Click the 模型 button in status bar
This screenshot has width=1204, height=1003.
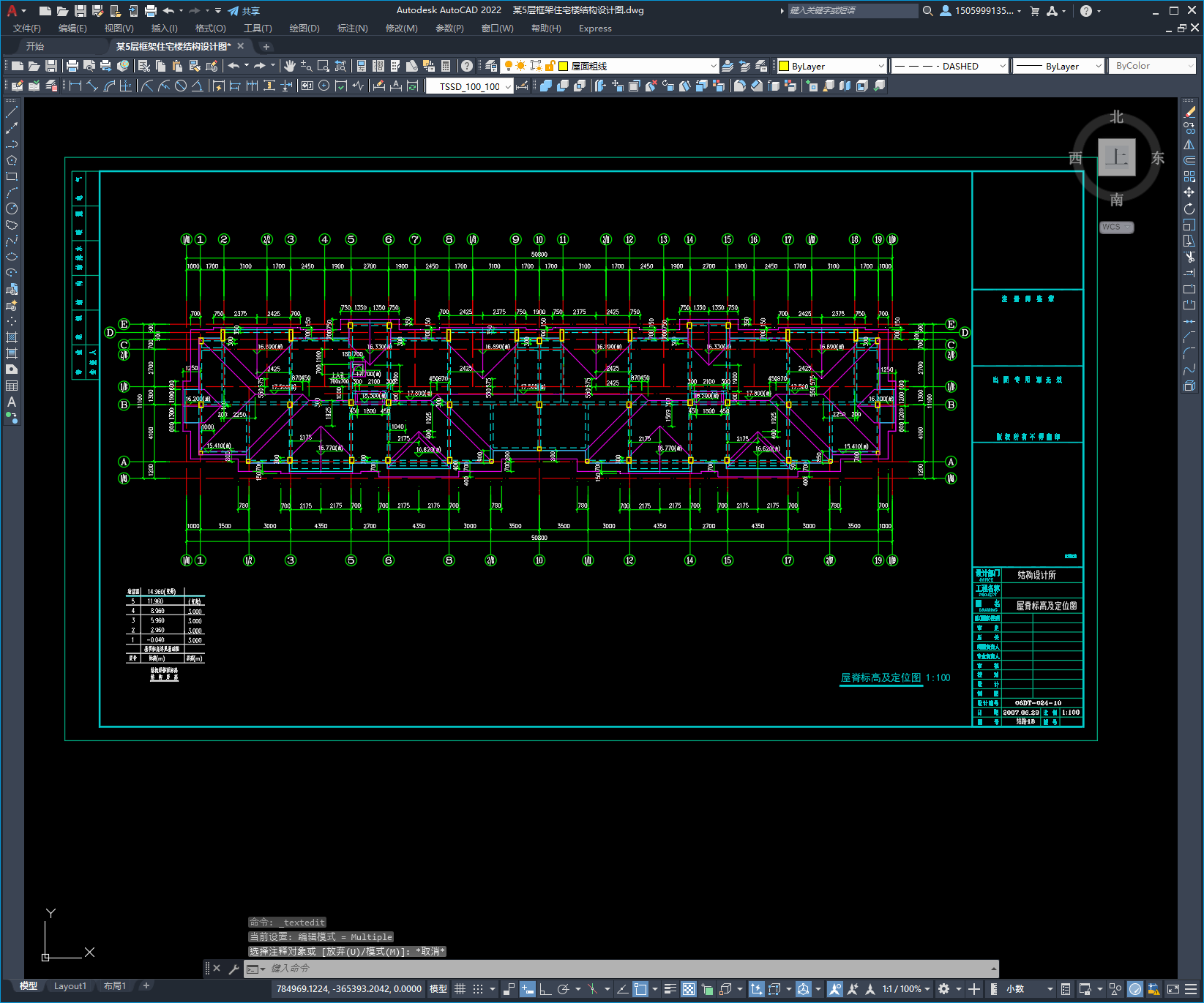click(438, 989)
